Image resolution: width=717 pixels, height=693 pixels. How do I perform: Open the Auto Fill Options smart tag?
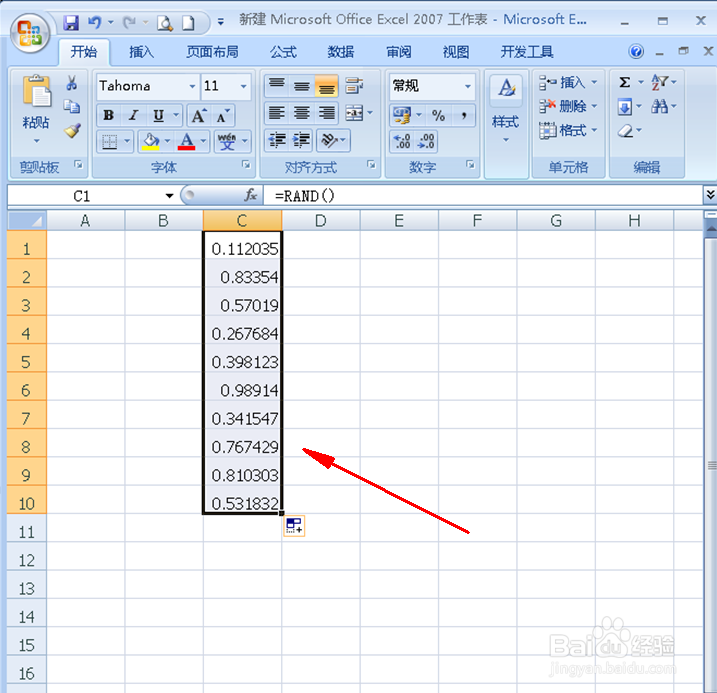tap(294, 526)
